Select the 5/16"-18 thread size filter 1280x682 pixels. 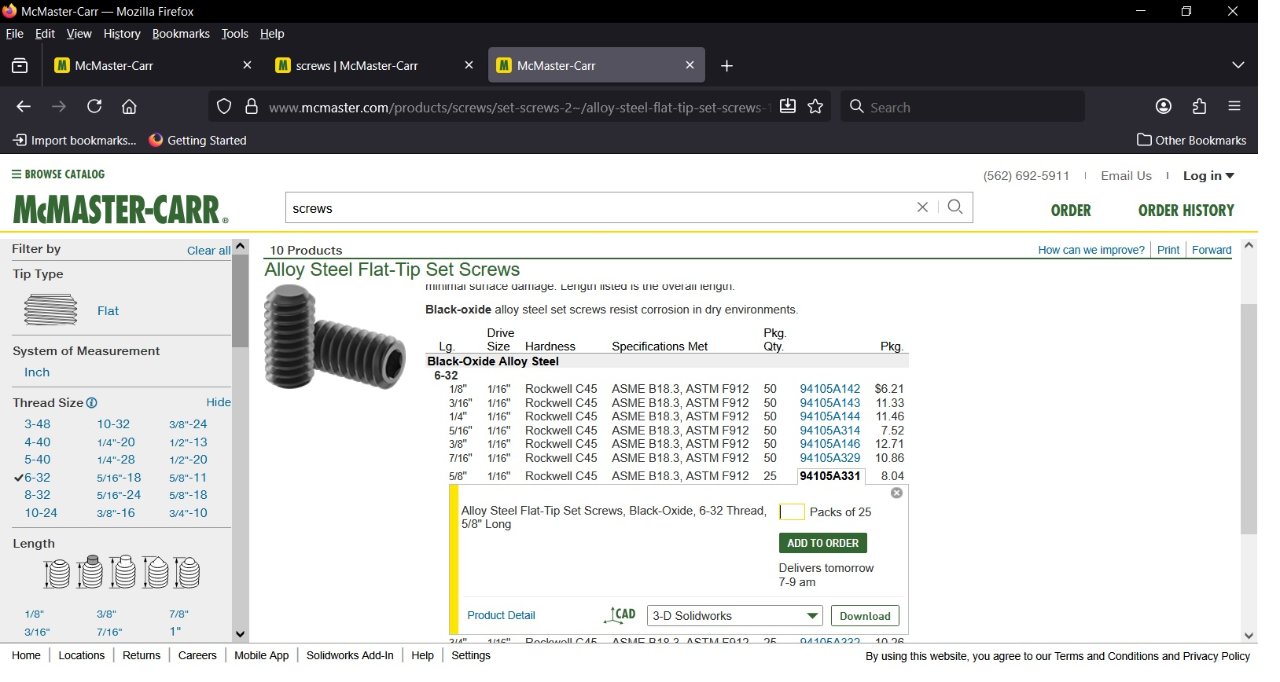click(119, 478)
